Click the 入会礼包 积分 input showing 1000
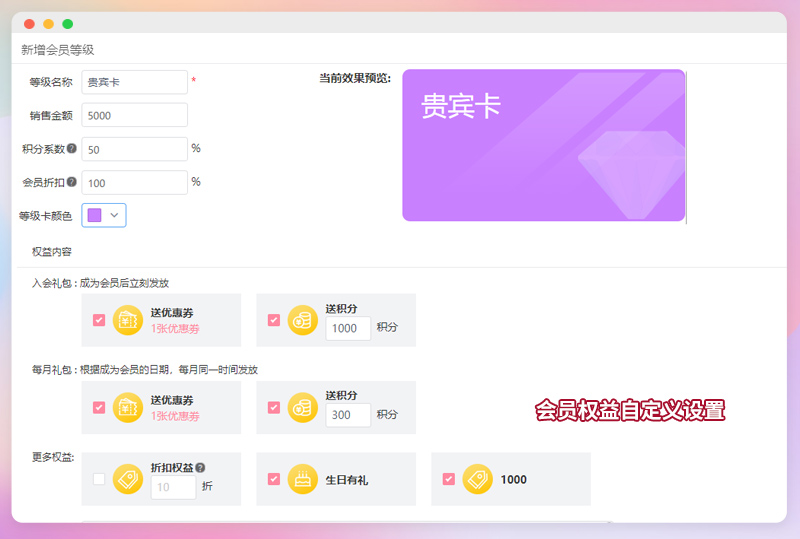The width and height of the screenshot is (800, 539). pyautogui.click(x=348, y=328)
